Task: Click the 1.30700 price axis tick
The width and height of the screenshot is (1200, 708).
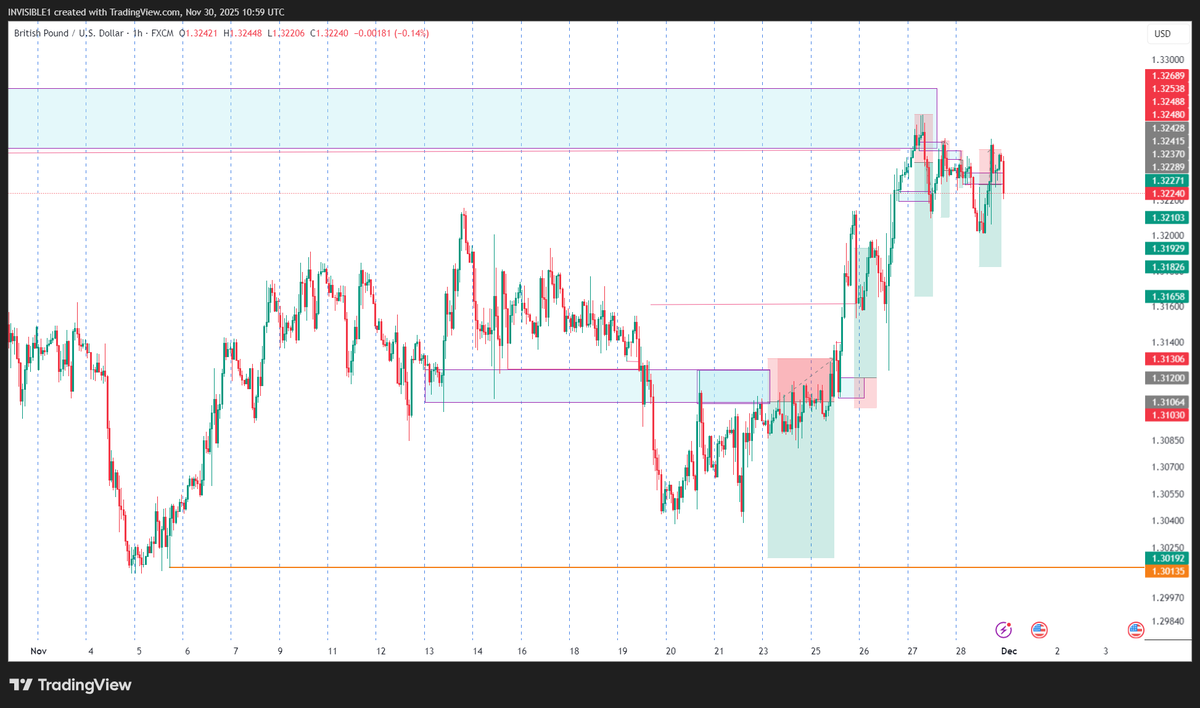Action: [1168, 467]
